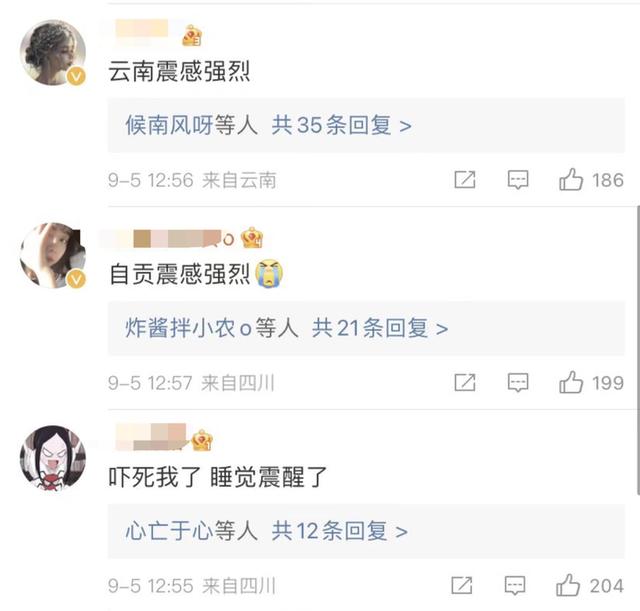Repost the 云南震感强烈 comment
640x611 pixels.
coord(465,180)
